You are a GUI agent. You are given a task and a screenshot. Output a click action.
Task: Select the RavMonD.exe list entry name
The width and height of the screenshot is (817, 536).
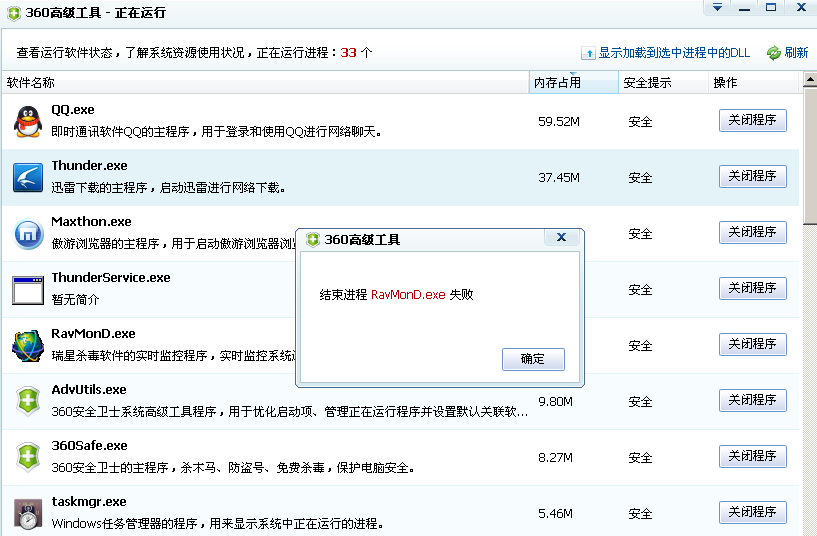[x=93, y=333]
